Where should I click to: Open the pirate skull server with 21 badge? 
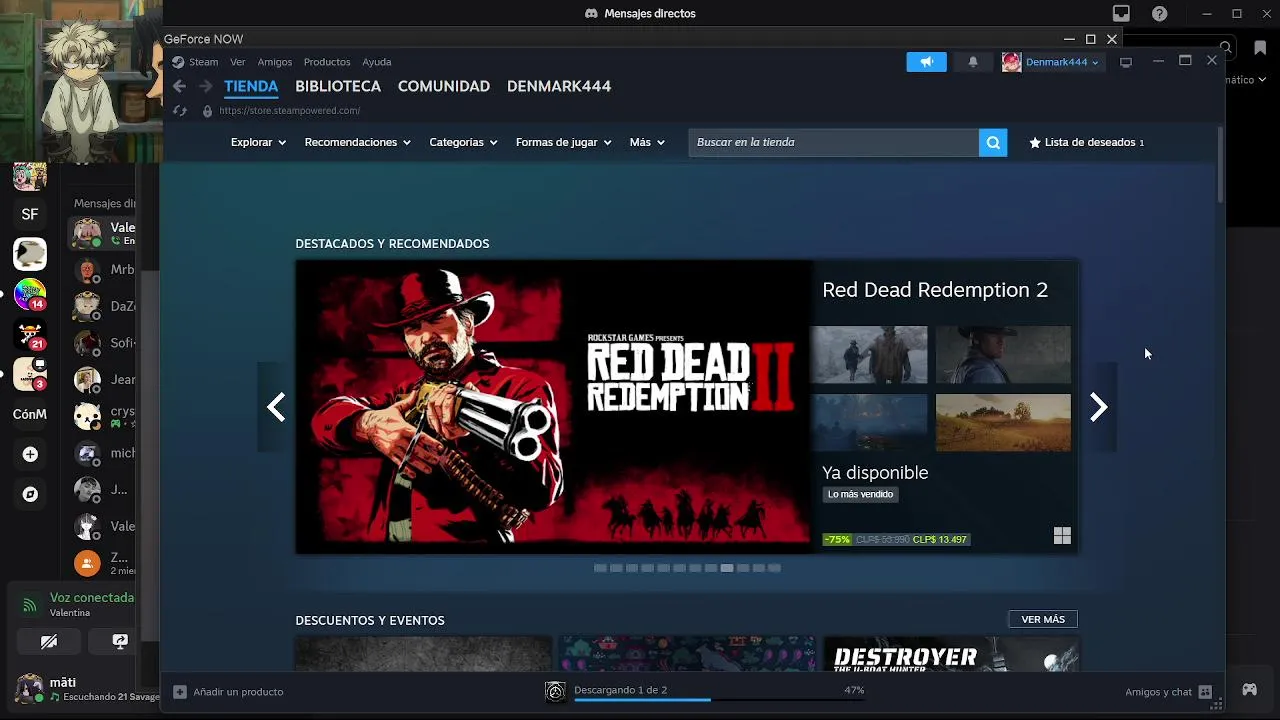click(30, 334)
